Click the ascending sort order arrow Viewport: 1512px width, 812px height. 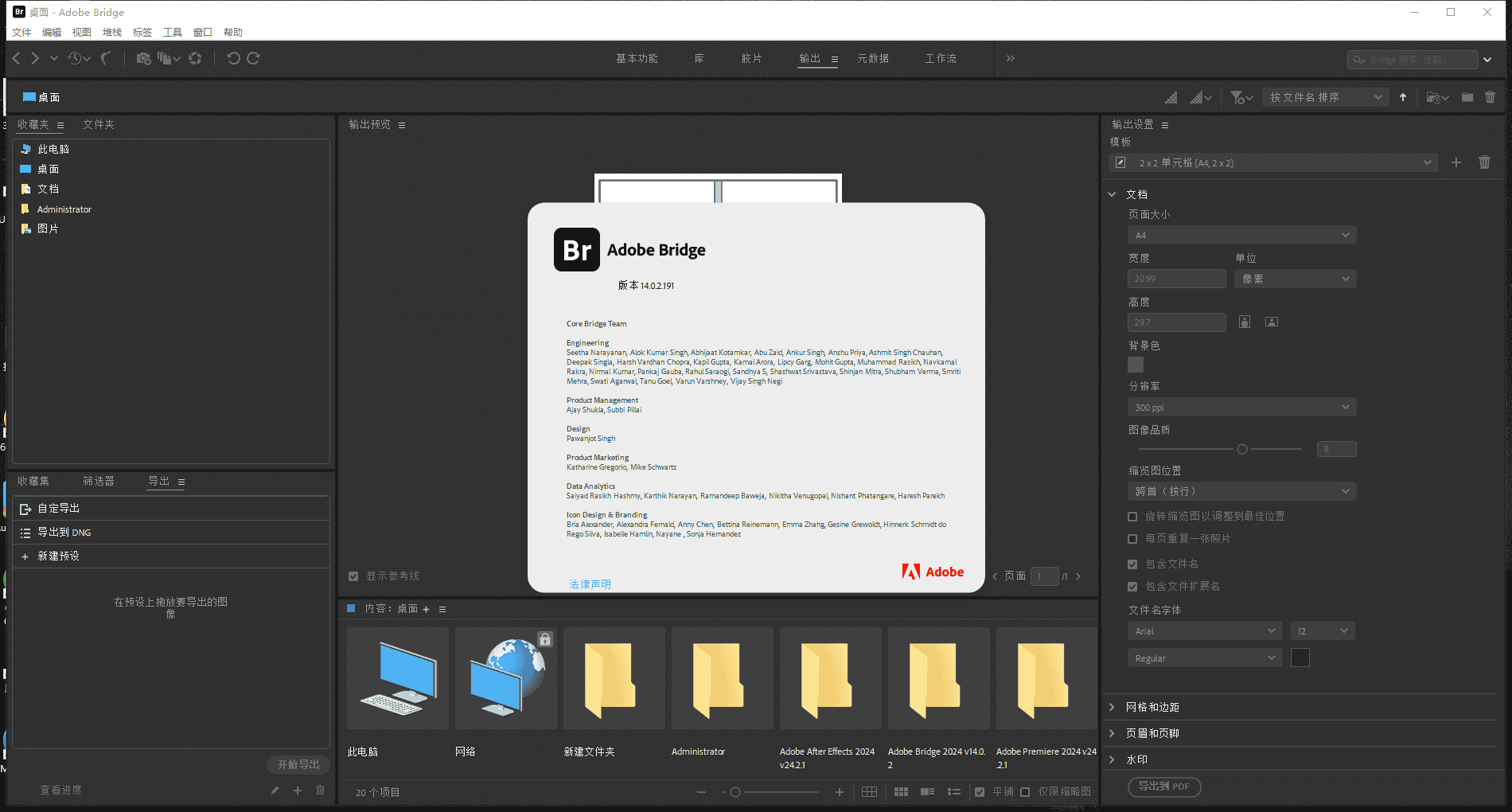[x=1403, y=98]
